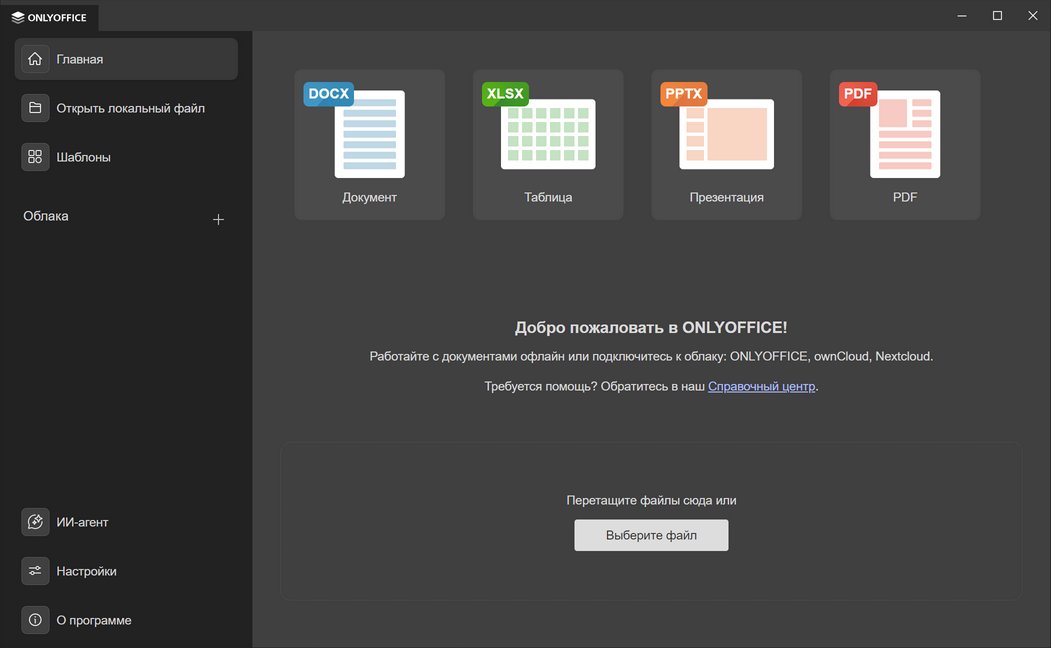Follow the Справочный центр link
The height and width of the screenshot is (648, 1051).
[762, 386]
